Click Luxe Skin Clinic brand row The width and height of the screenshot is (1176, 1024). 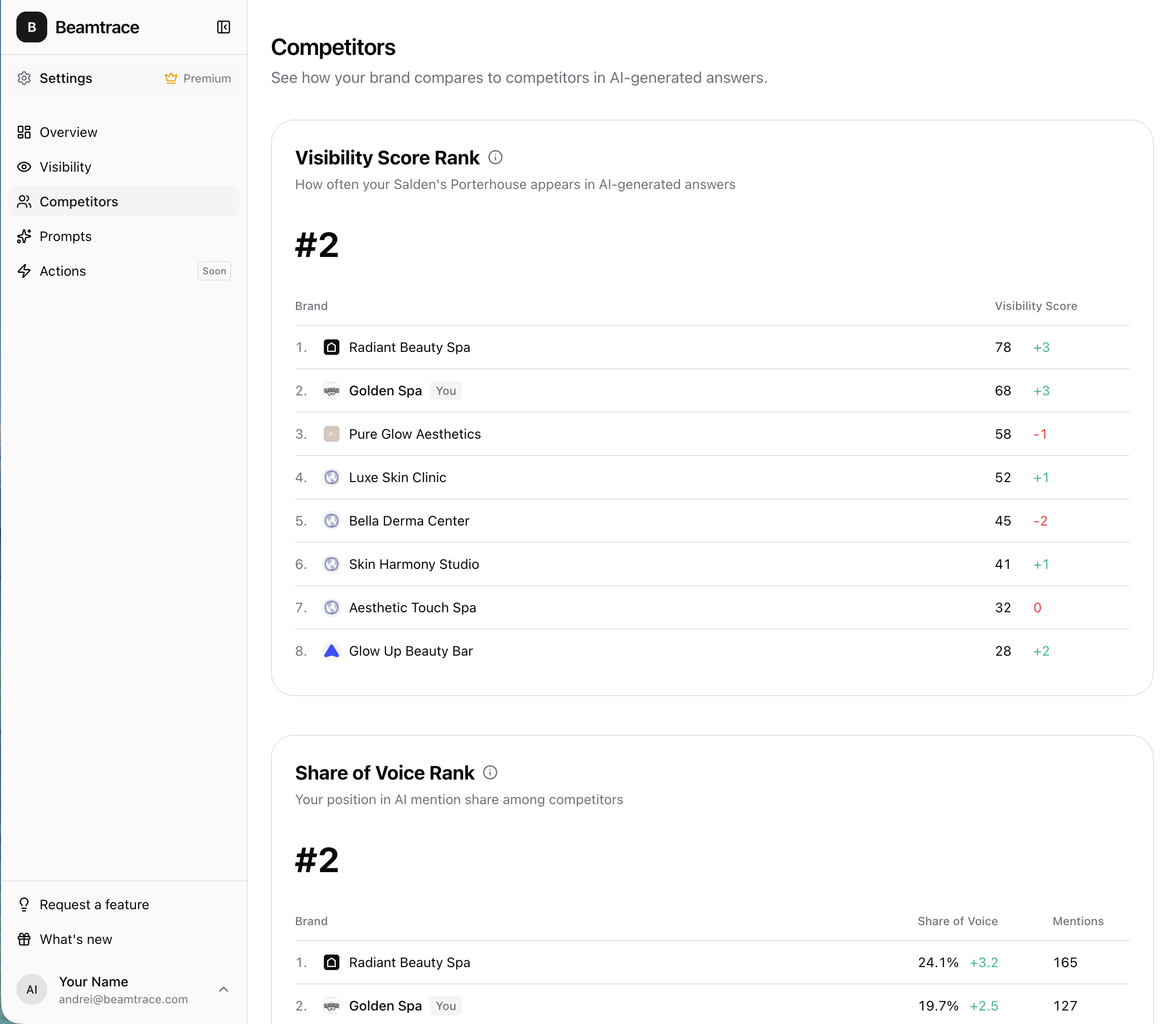coord(397,477)
